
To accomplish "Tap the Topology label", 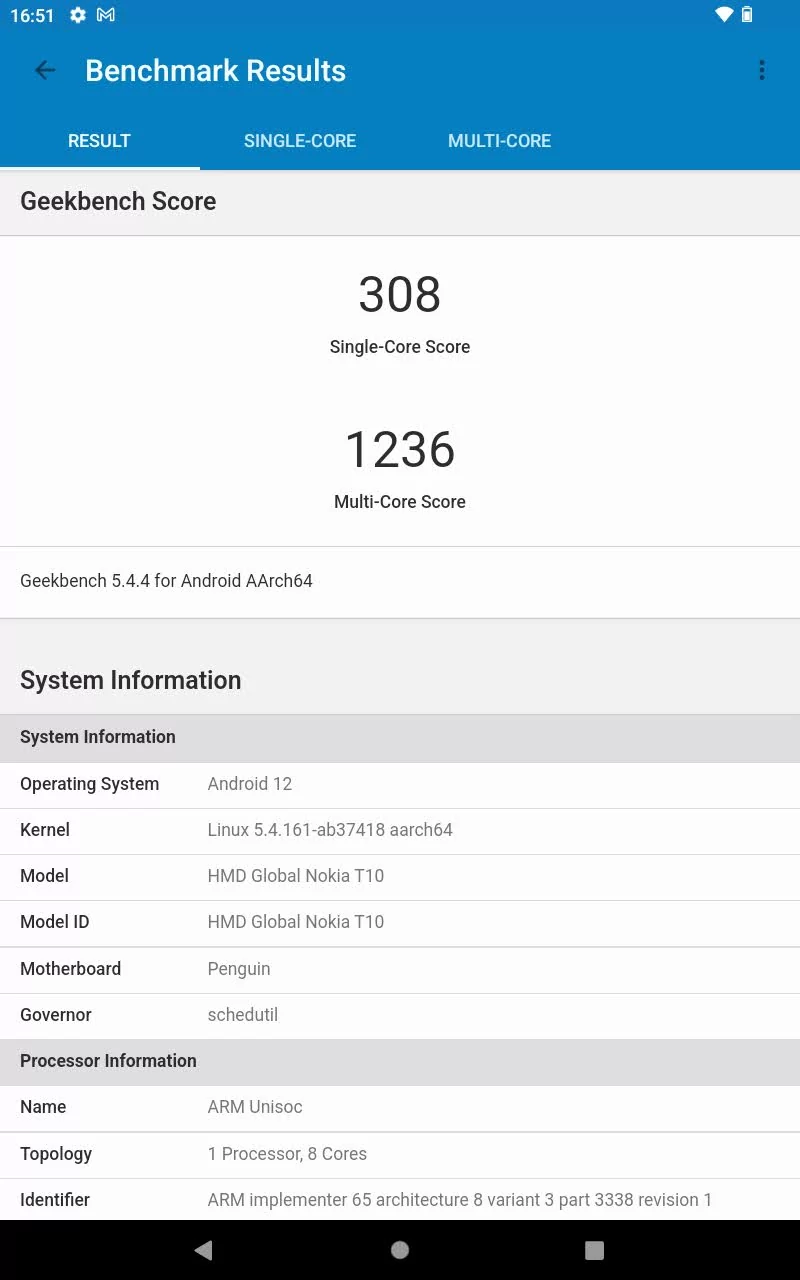I will tap(56, 1154).
